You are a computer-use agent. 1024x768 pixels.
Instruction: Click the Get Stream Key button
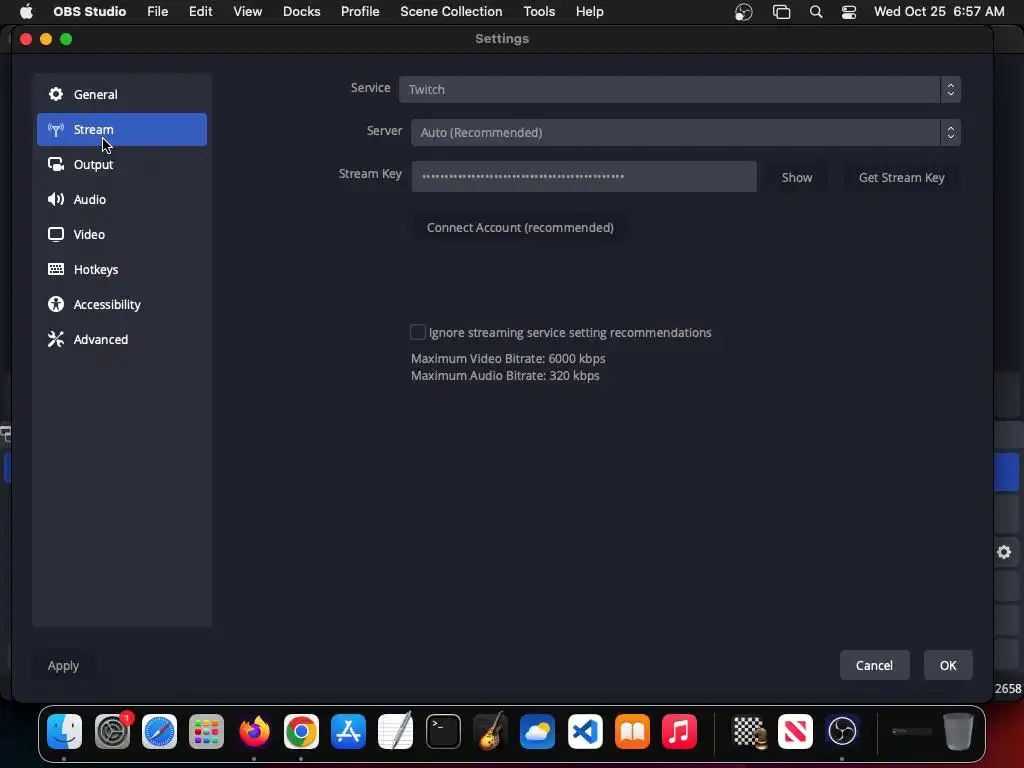(901, 178)
